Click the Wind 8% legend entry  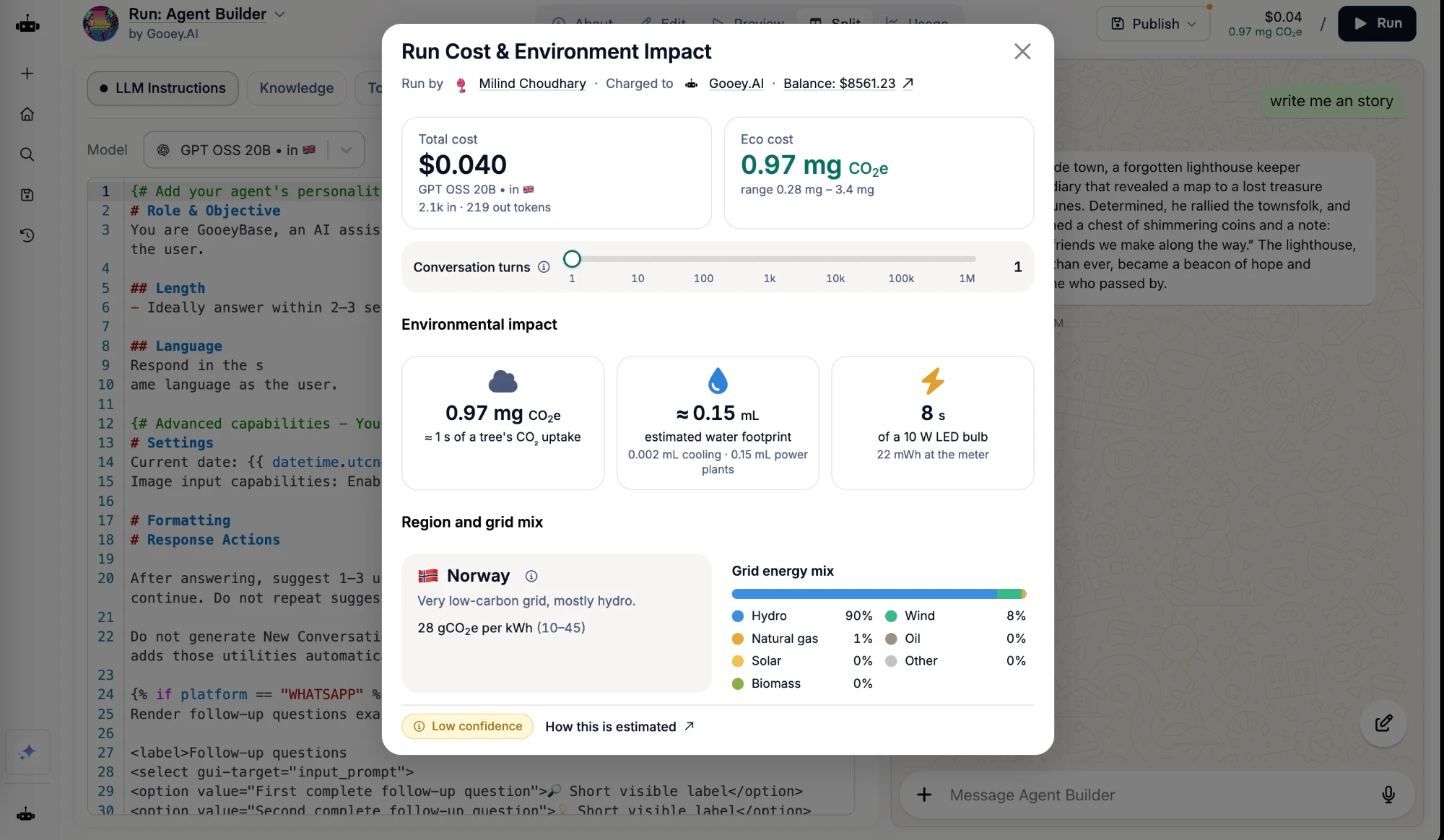click(x=955, y=616)
